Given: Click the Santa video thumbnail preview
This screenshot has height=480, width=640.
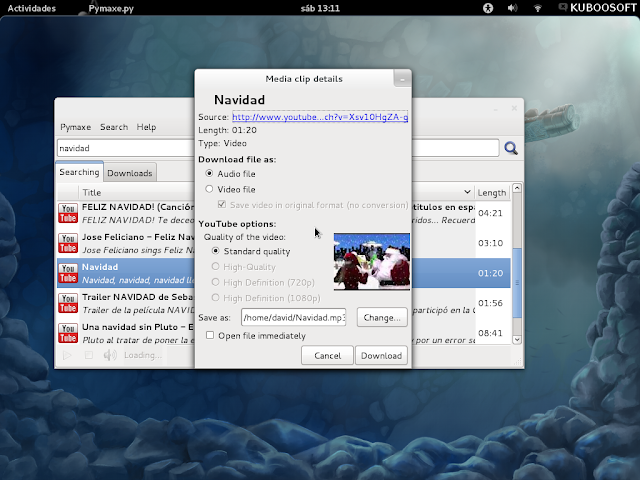Looking at the screenshot, I should pos(372,262).
